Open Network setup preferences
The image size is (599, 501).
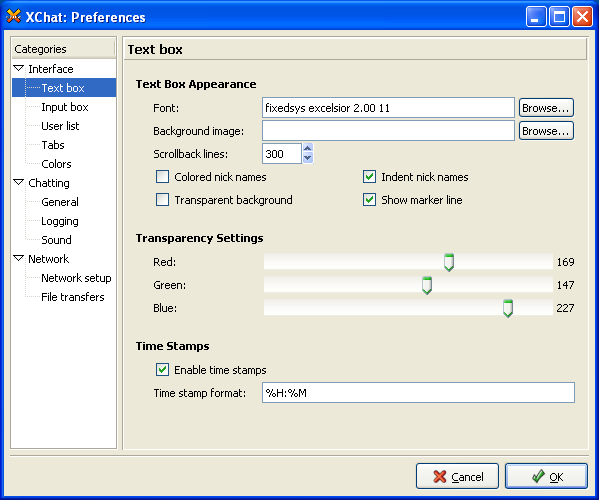tap(76, 278)
